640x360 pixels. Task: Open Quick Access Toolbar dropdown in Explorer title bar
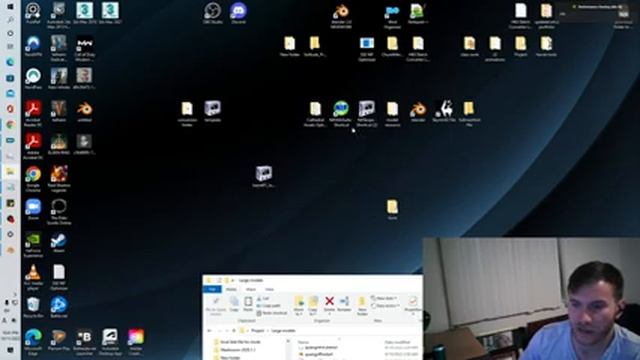point(233,280)
